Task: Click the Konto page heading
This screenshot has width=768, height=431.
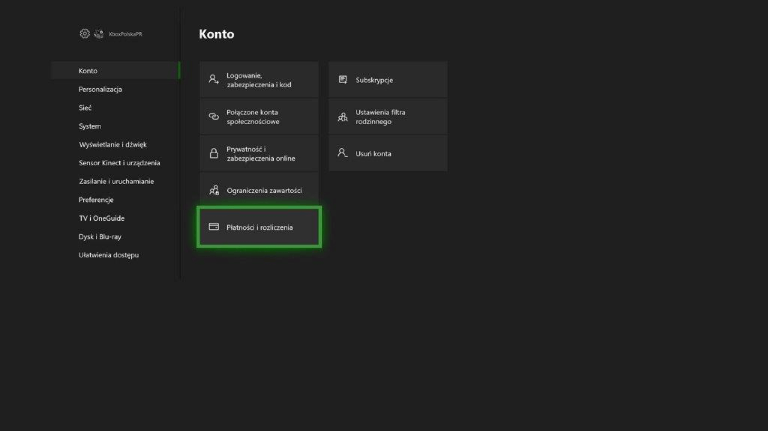Action: (x=216, y=34)
